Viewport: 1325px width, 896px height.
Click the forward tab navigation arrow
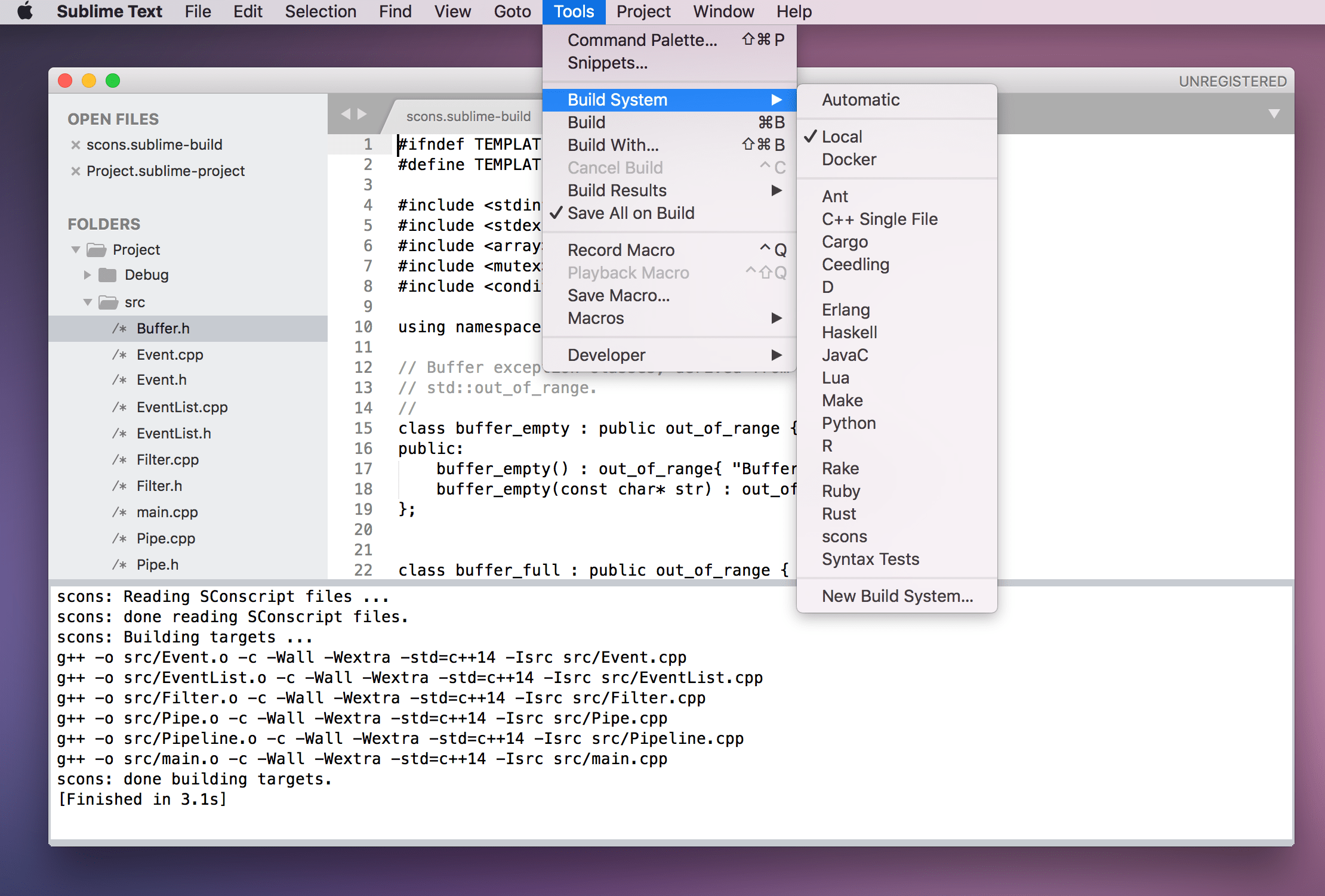362,114
